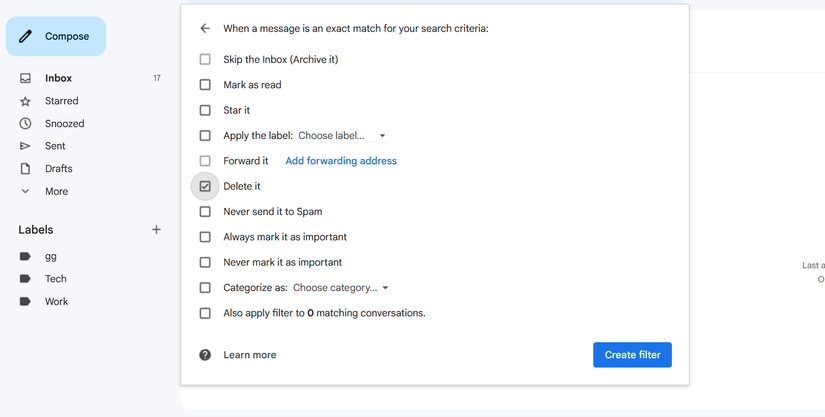Click the back arrow in filter dialog

[x=205, y=29]
